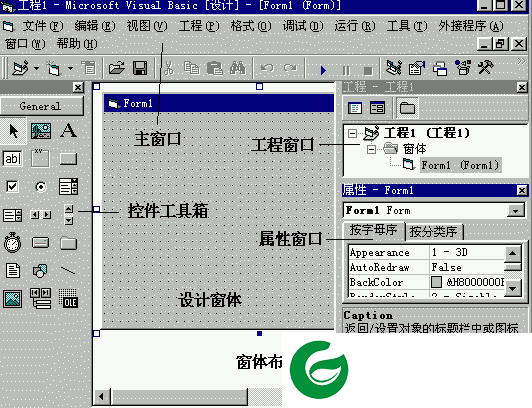Click properties list scroll down arrow
Screen dimensions: 532x408
(x=513, y=288)
